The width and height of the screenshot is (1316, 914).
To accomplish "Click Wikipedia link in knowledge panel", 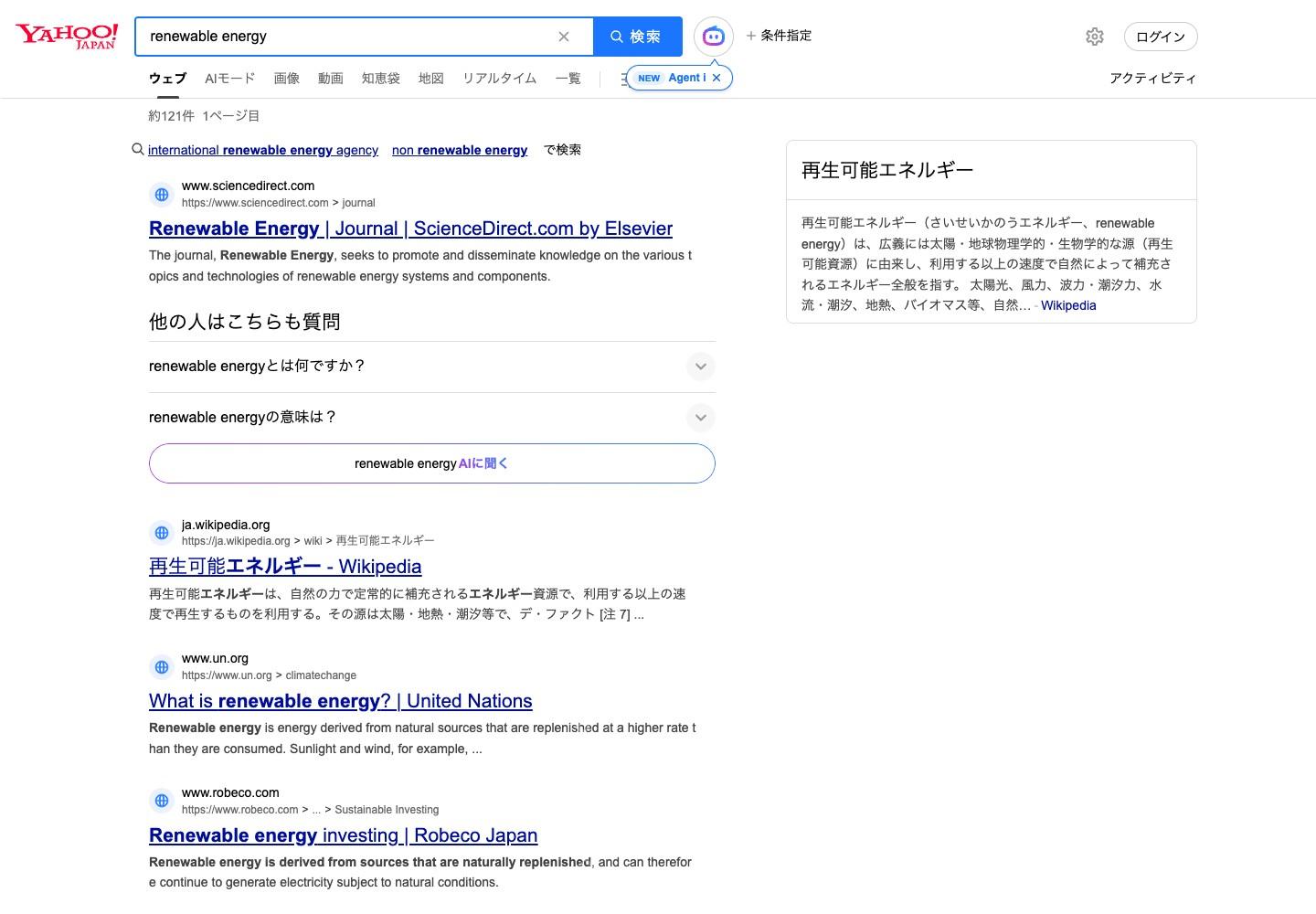I will 1068,305.
